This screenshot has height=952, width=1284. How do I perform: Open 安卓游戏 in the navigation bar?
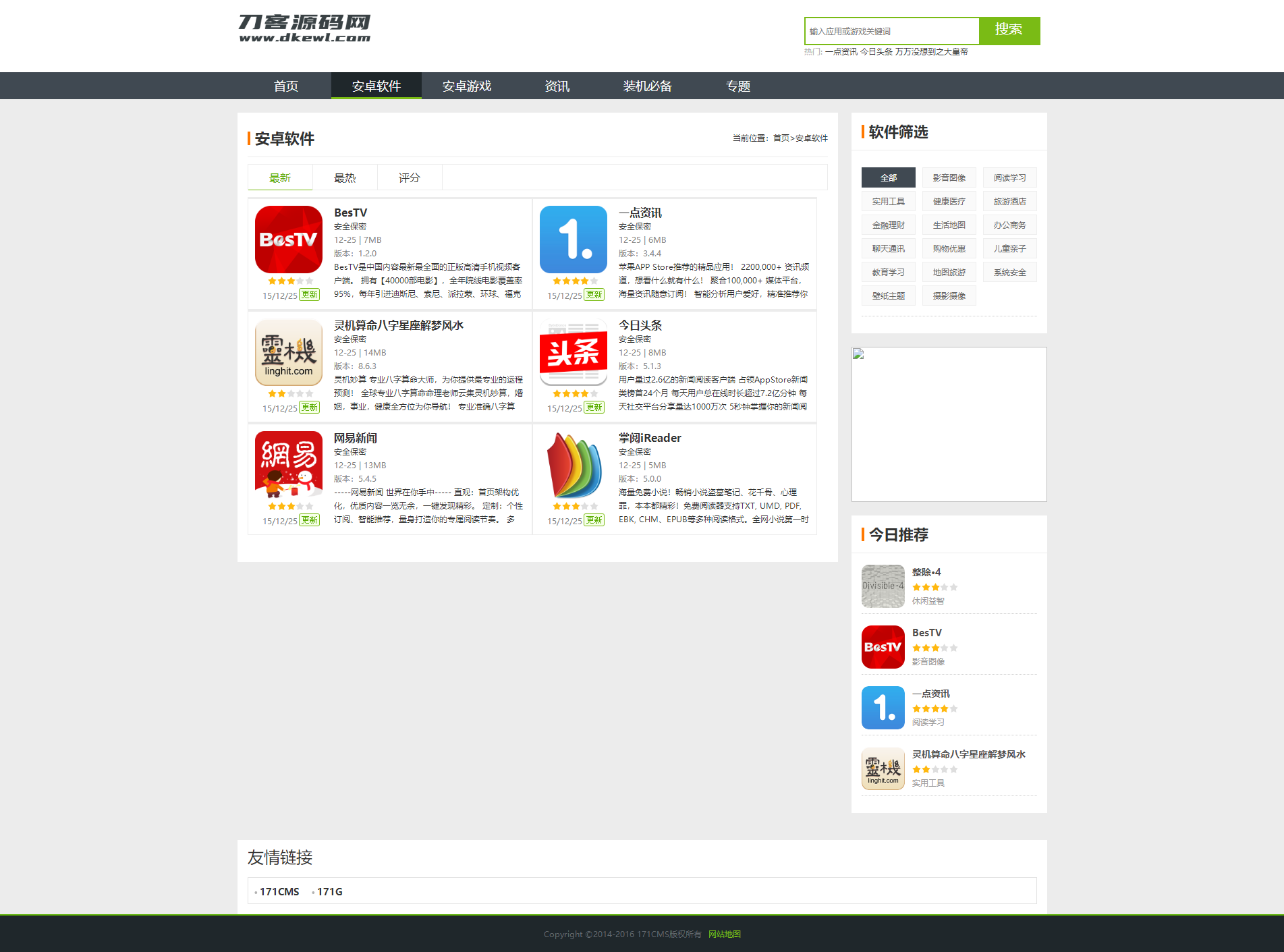pos(467,86)
